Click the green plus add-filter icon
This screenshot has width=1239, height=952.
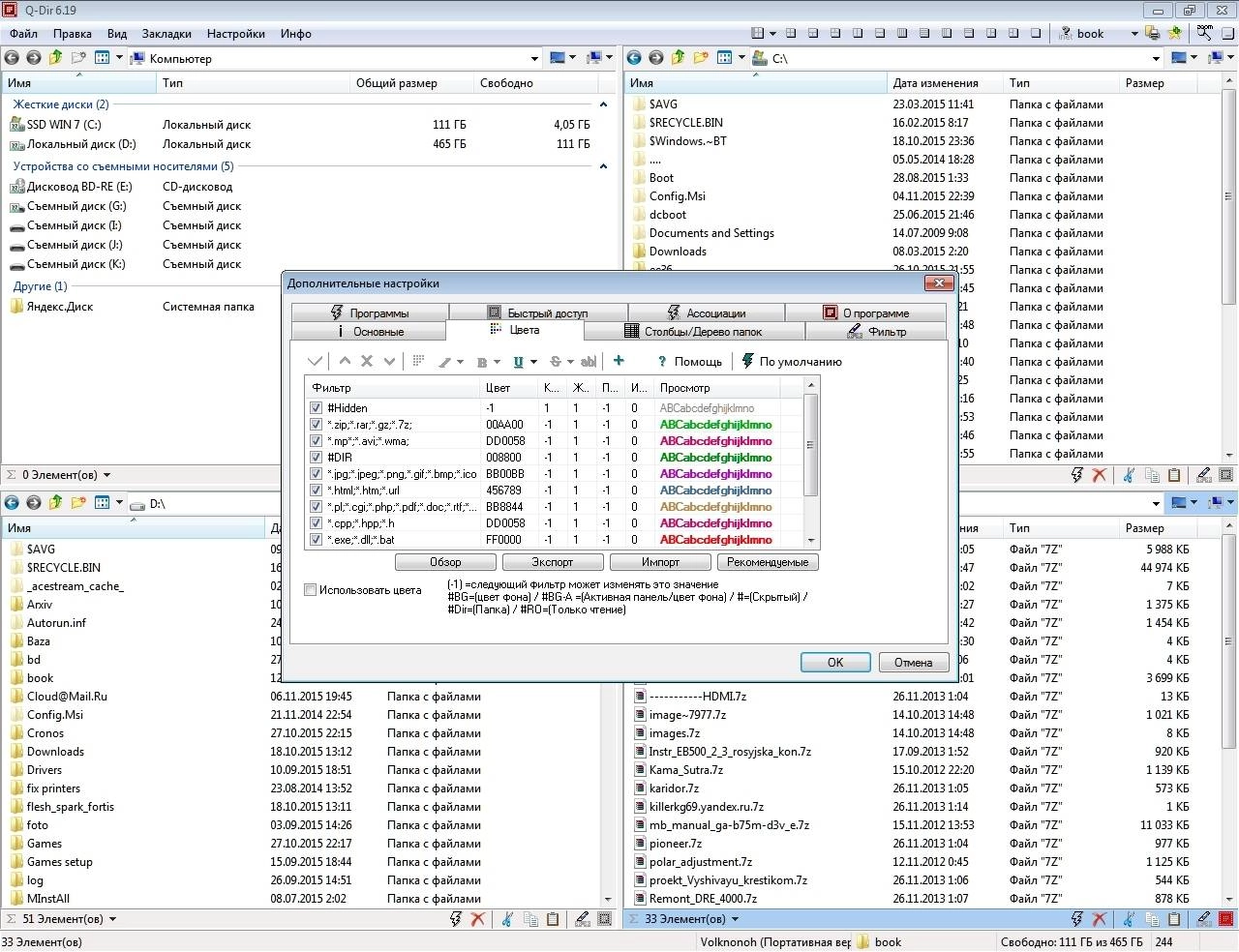click(x=619, y=361)
